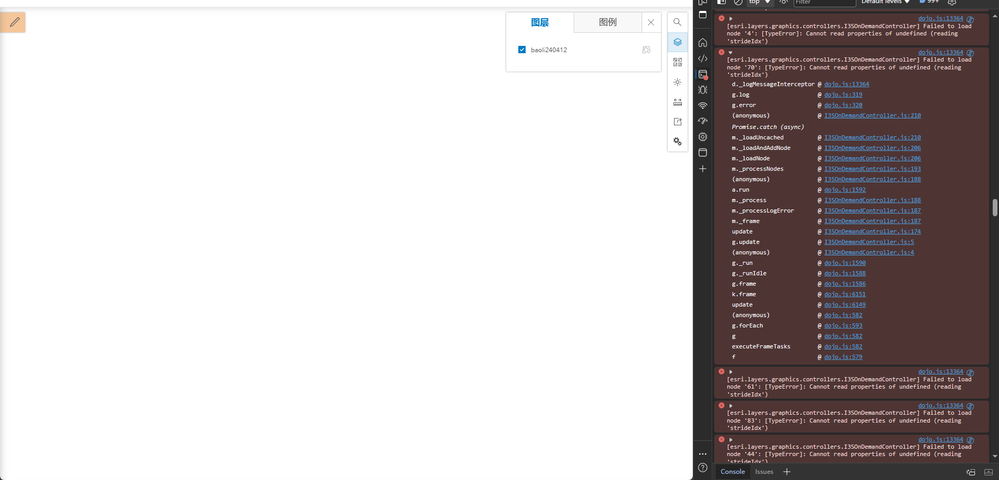
Task: Open the search tool in scene toolbar
Action: point(677,22)
